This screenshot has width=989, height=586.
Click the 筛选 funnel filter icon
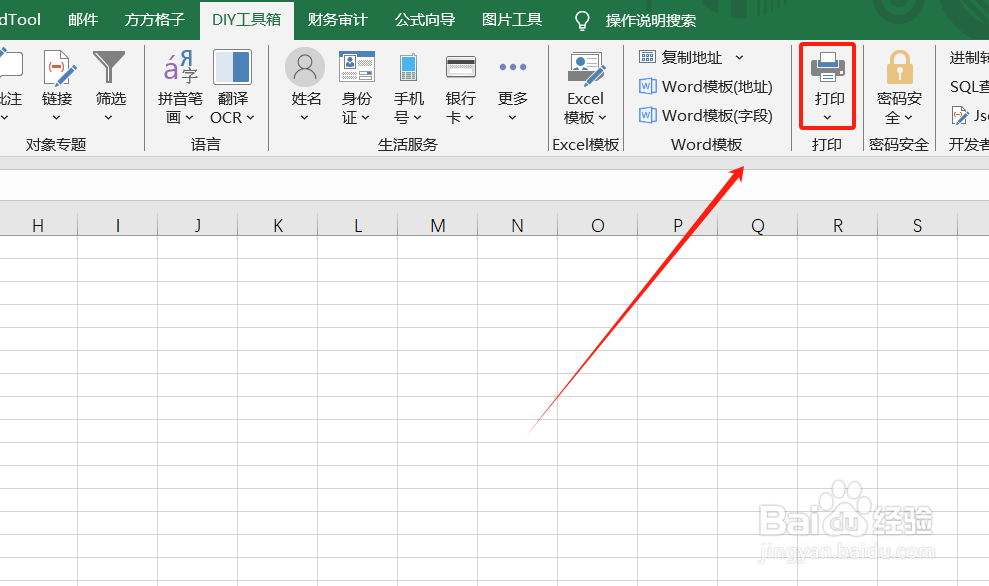click(x=109, y=67)
